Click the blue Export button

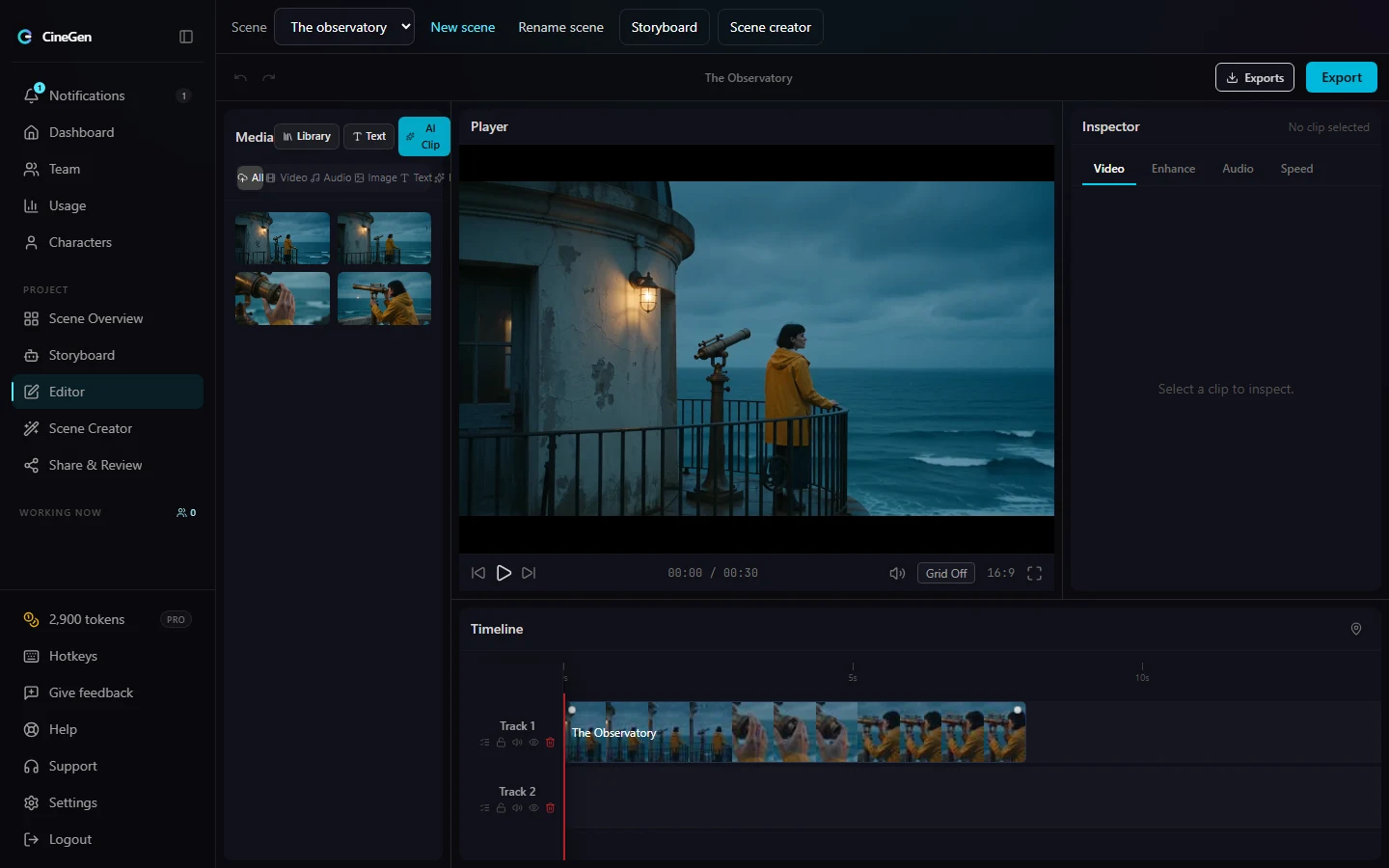pyautogui.click(x=1341, y=77)
